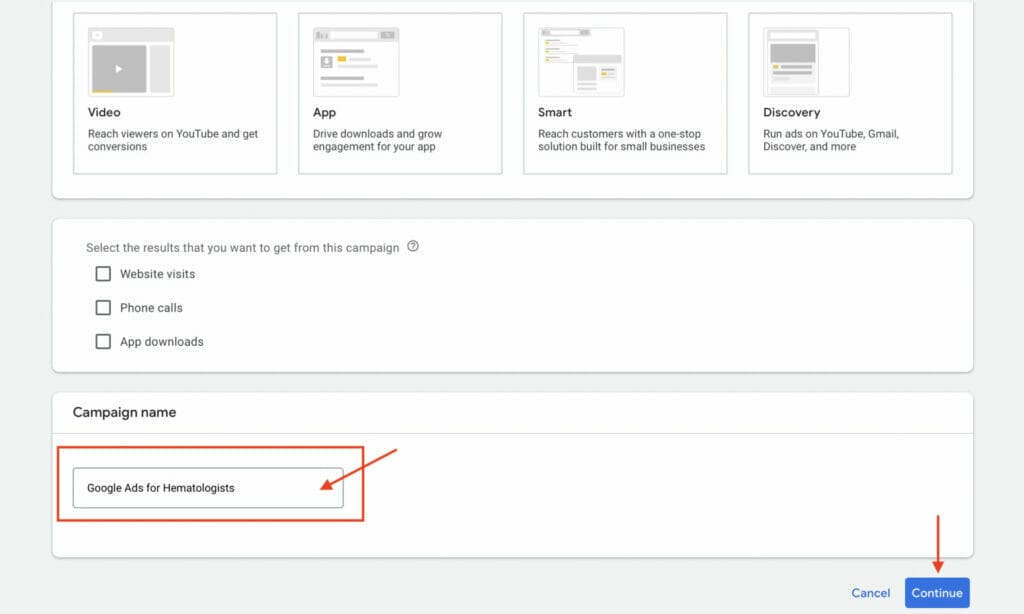Choose the Discovery campaign type card
The width and height of the screenshot is (1024, 614).
point(850,93)
